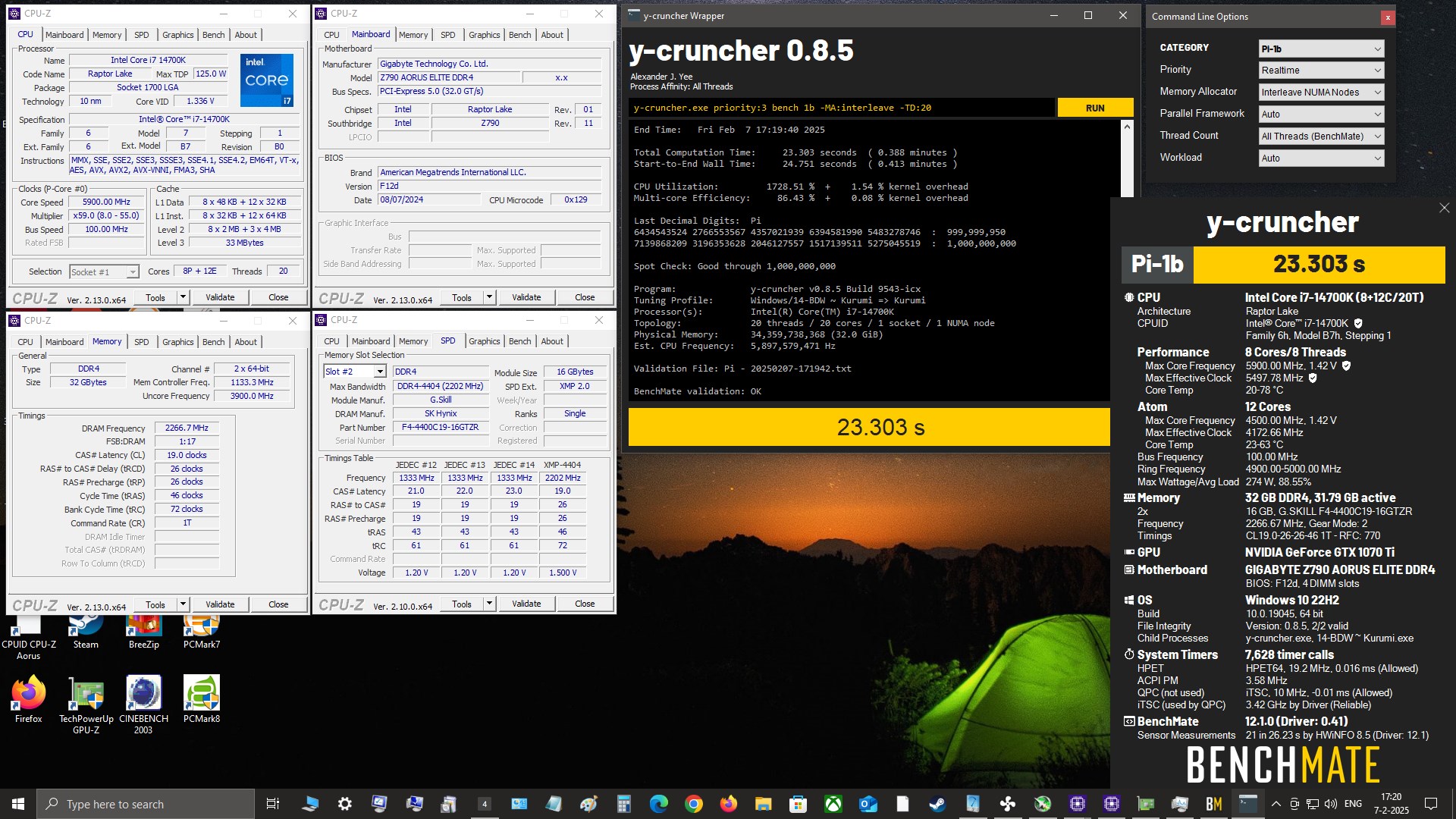Open Firefox from the taskbar
This screenshot has width=1456, height=819.
pyautogui.click(x=728, y=804)
